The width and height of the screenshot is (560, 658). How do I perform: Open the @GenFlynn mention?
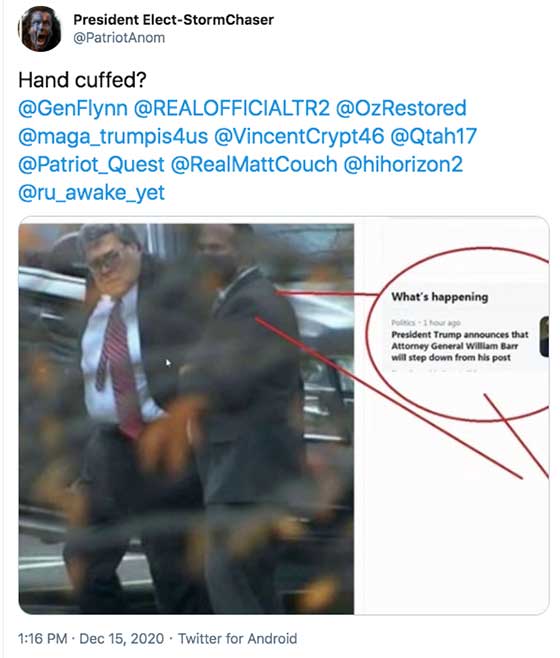73,108
